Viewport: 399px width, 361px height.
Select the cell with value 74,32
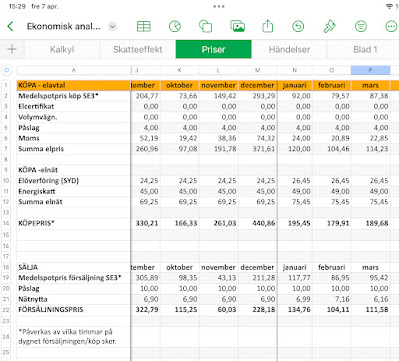click(x=257, y=138)
